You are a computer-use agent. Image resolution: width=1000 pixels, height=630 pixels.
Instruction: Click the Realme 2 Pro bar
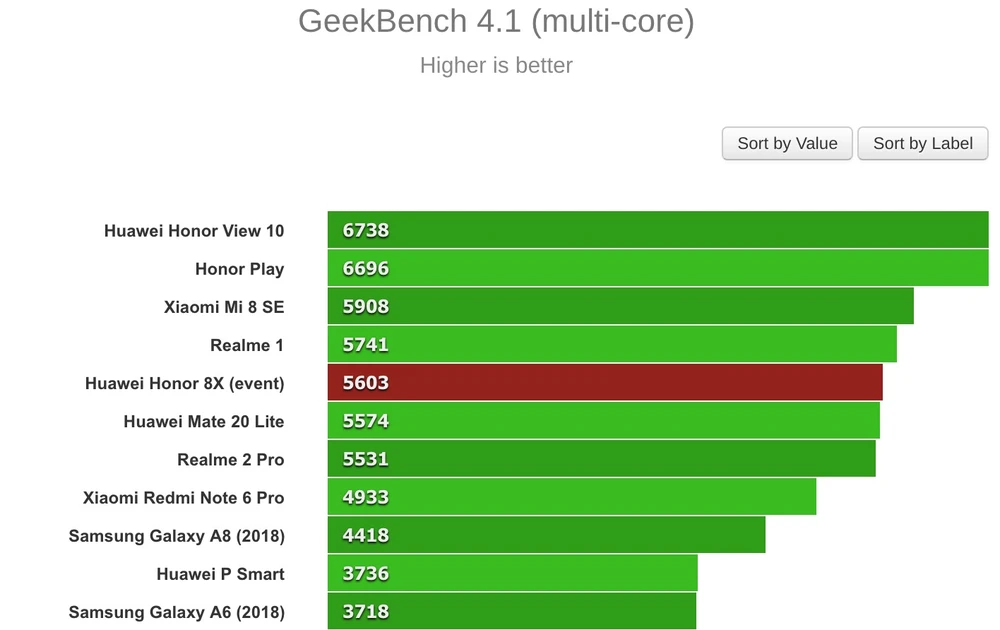click(x=601, y=459)
